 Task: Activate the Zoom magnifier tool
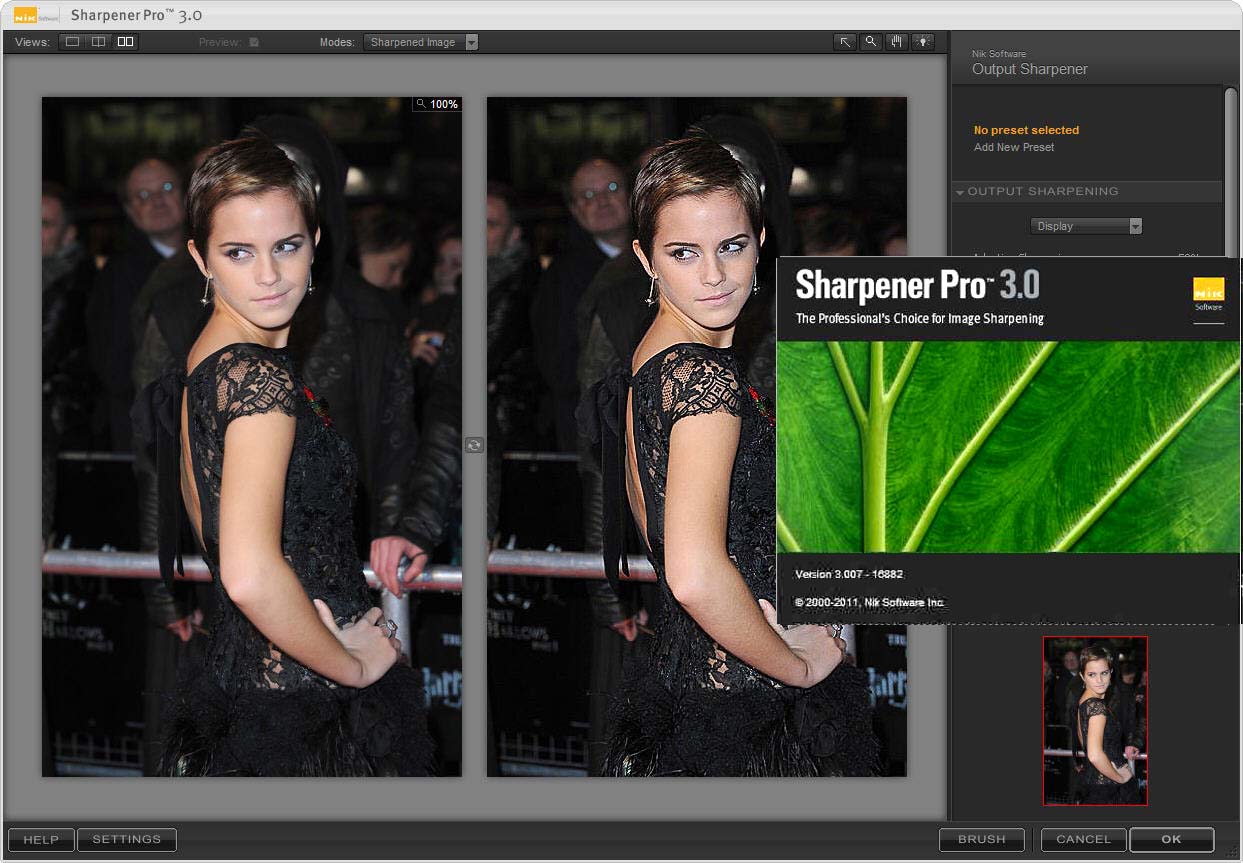(x=871, y=42)
